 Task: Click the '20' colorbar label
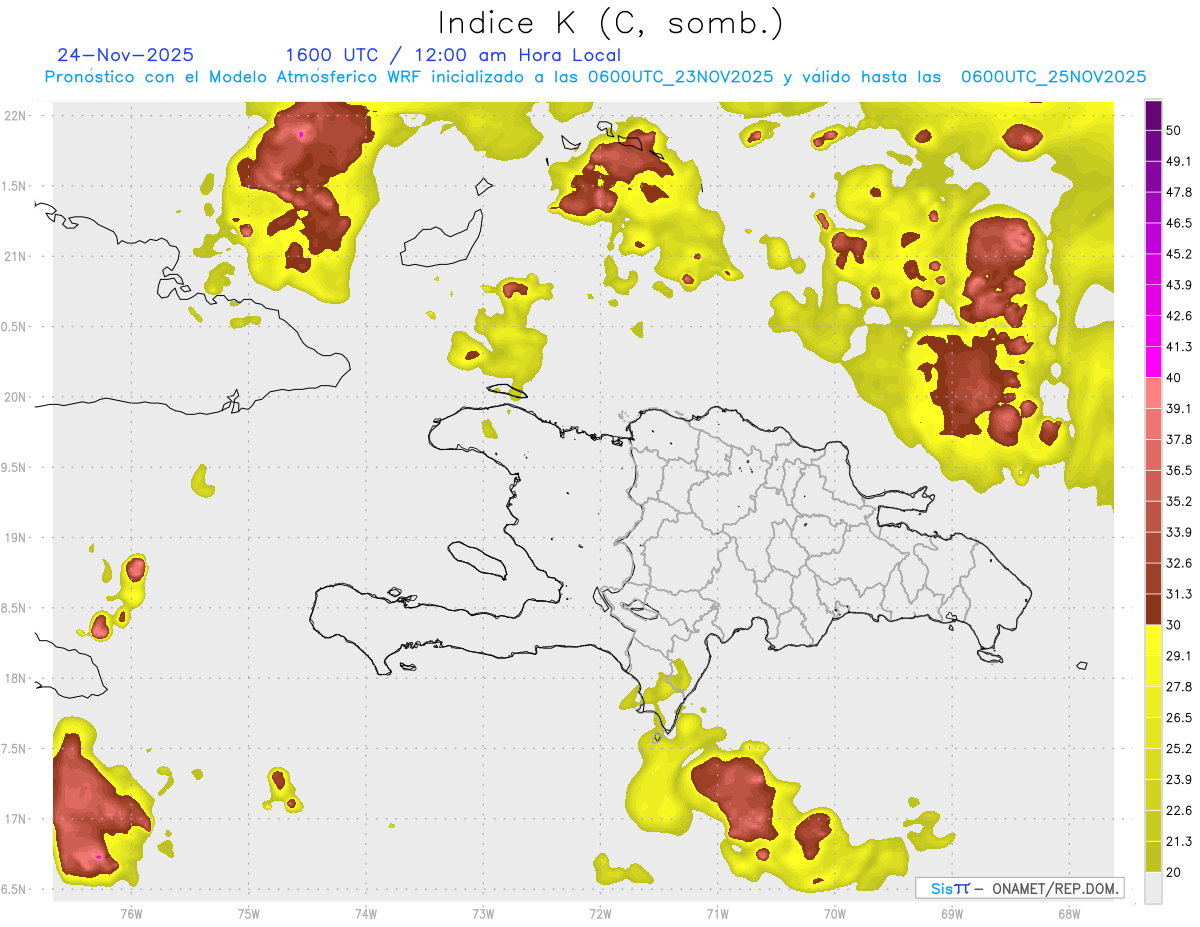click(x=1175, y=872)
